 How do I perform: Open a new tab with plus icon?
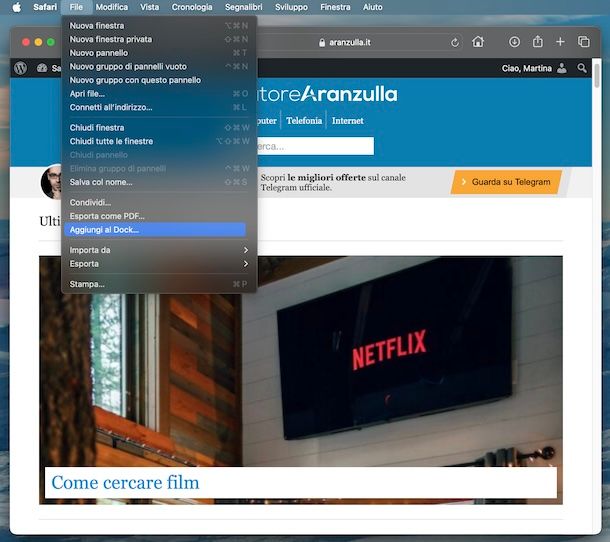tap(560, 42)
